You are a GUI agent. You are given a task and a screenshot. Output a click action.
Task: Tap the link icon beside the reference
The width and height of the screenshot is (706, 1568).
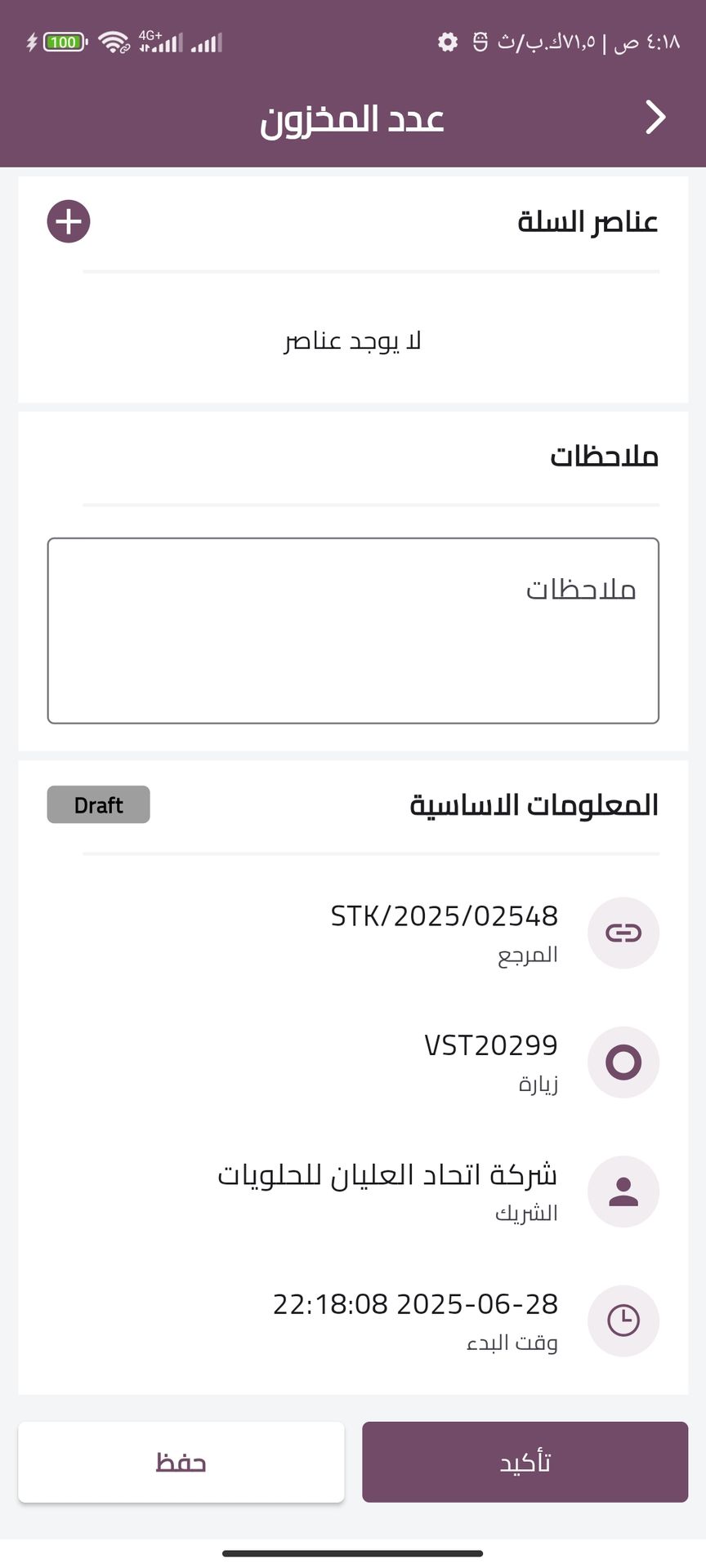coord(623,933)
